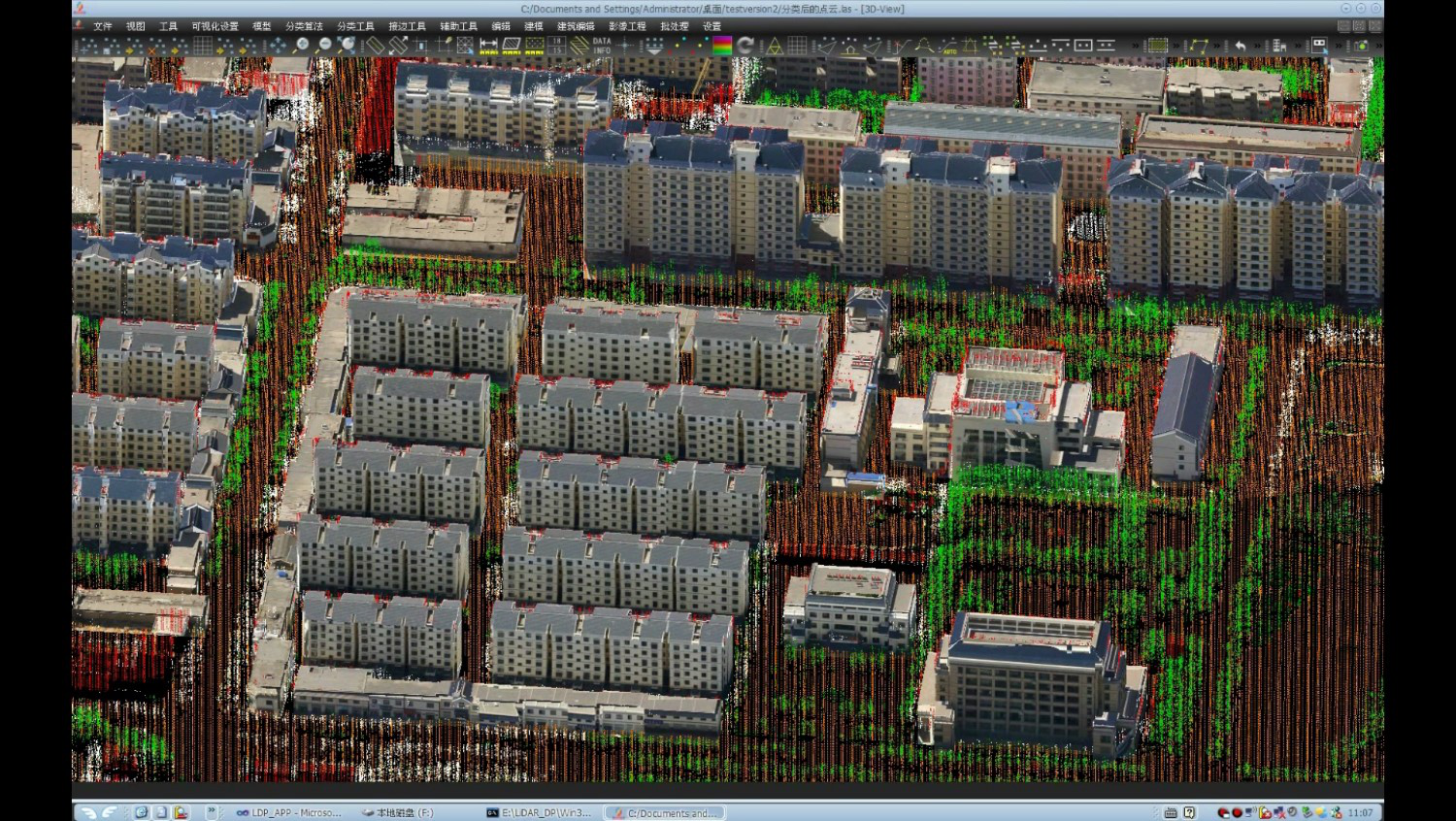
Task: Click the grid mesh icon after the triangle
Action: coord(797,46)
